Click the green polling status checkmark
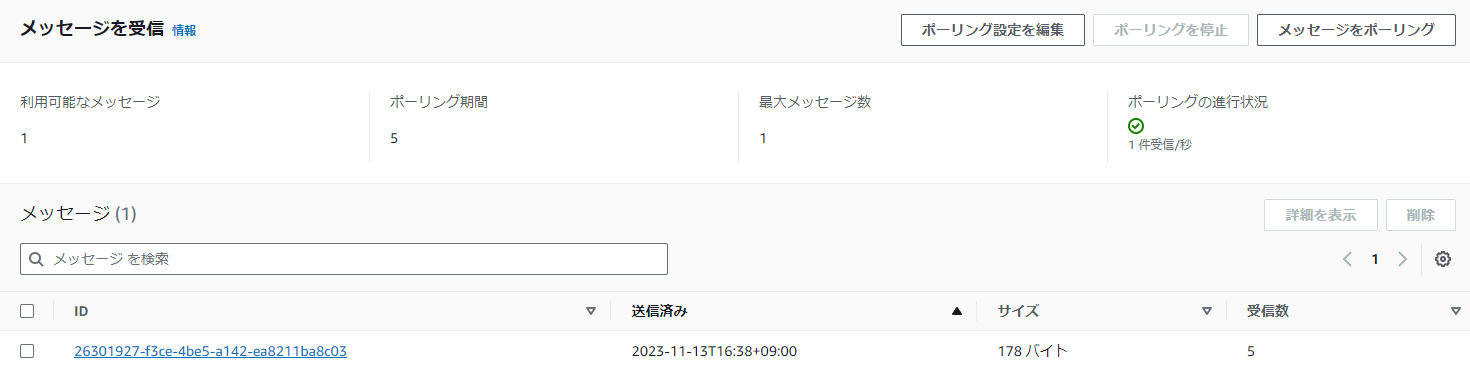This screenshot has height=370, width=1470. point(1136,126)
